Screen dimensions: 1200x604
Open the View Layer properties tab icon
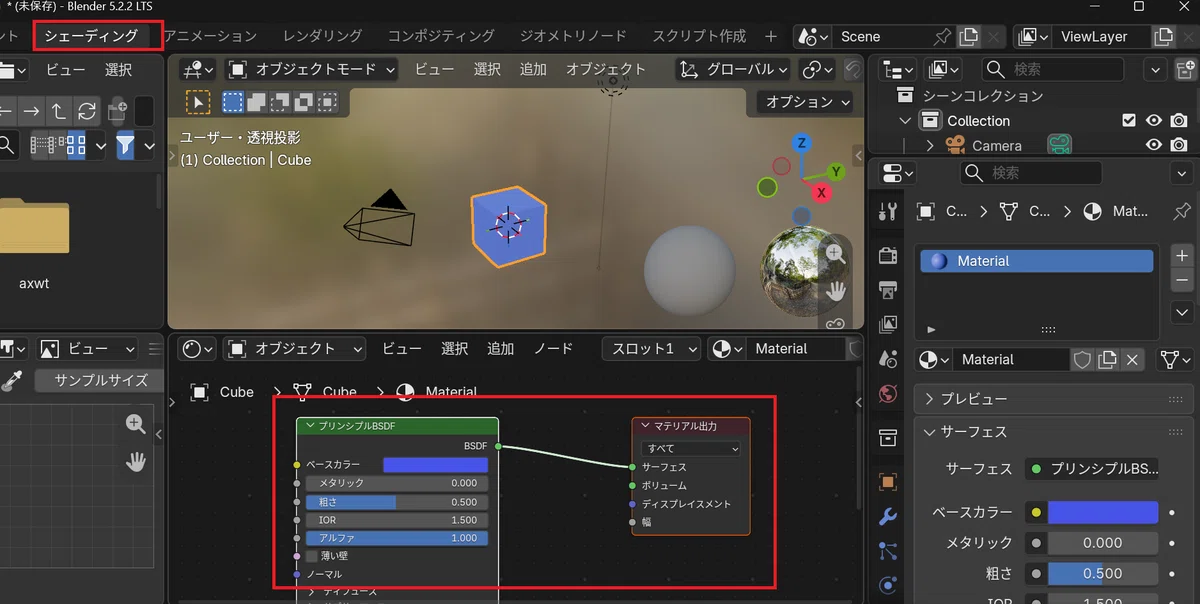pos(888,324)
